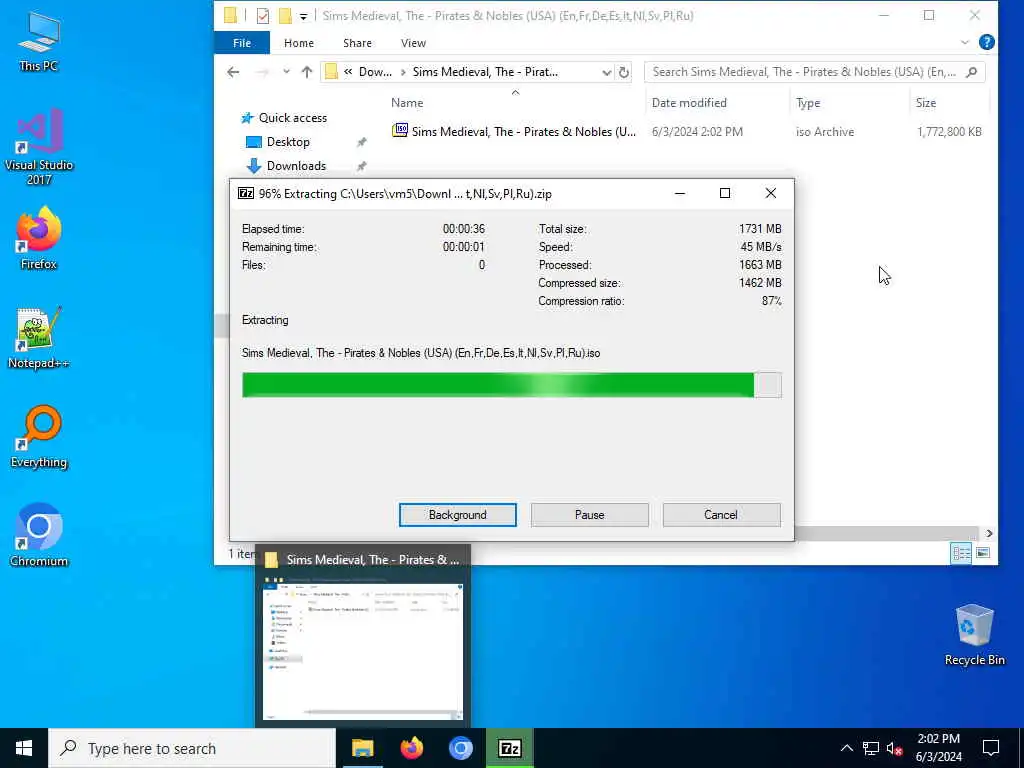Switch to the Share ribbon tab
The height and width of the screenshot is (768, 1024).
(357, 43)
